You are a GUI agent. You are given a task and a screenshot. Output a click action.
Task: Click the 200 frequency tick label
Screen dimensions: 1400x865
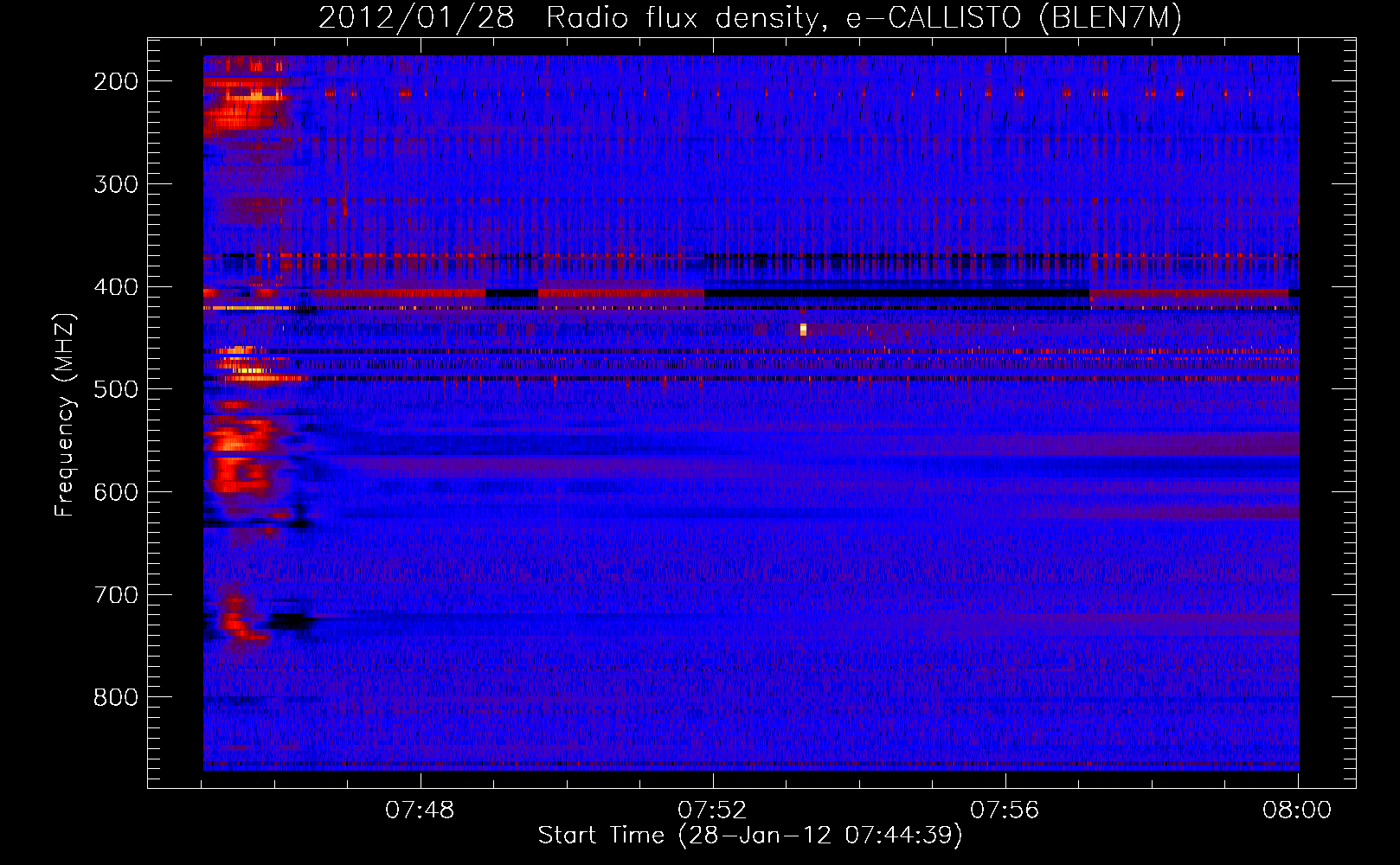(x=115, y=81)
